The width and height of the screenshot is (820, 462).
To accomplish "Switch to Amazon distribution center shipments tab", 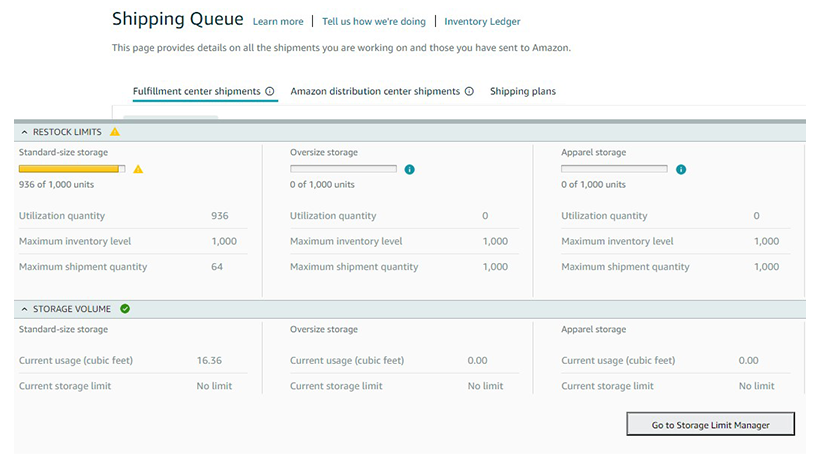I will [375, 91].
